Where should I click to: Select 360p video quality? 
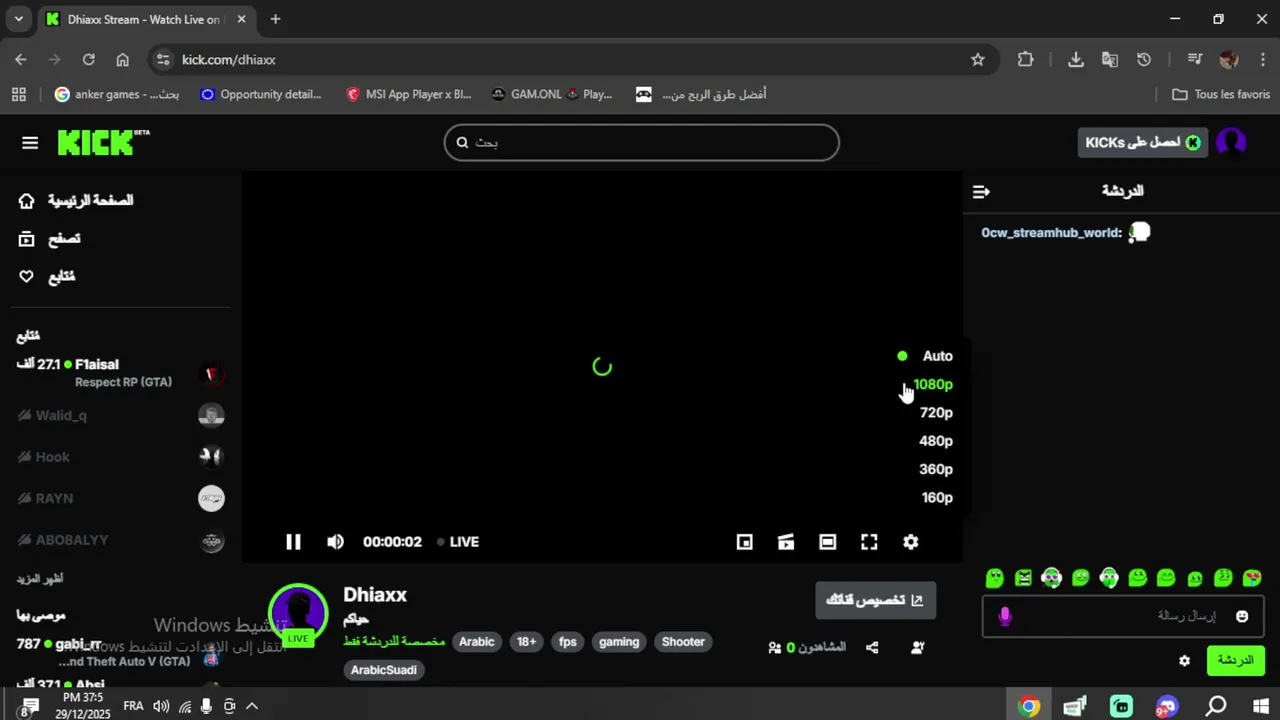(936, 469)
